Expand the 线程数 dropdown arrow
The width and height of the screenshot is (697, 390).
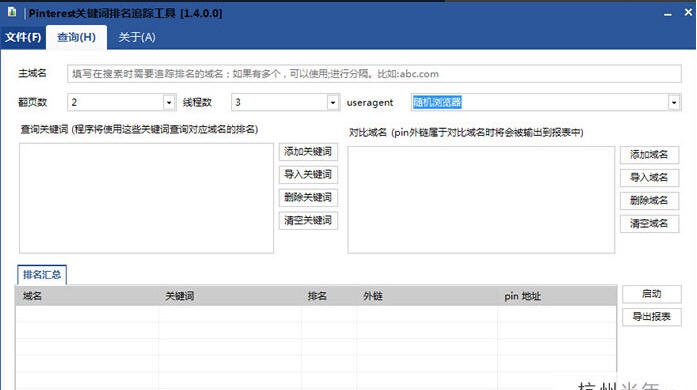coord(332,103)
